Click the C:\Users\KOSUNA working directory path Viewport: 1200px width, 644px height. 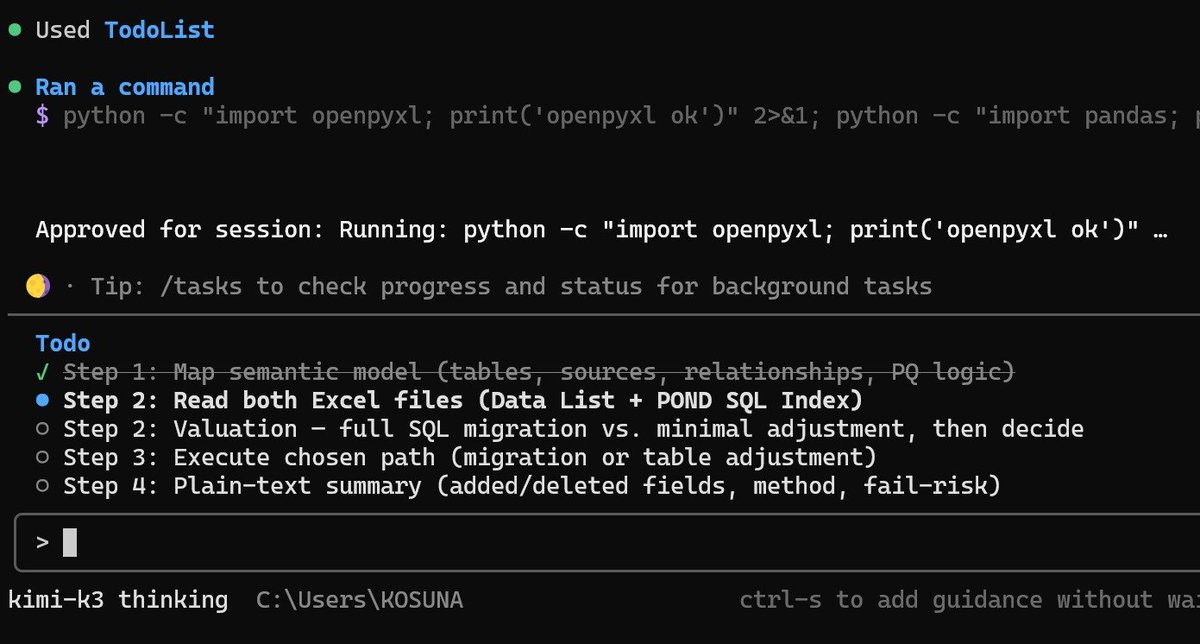click(x=359, y=600)
